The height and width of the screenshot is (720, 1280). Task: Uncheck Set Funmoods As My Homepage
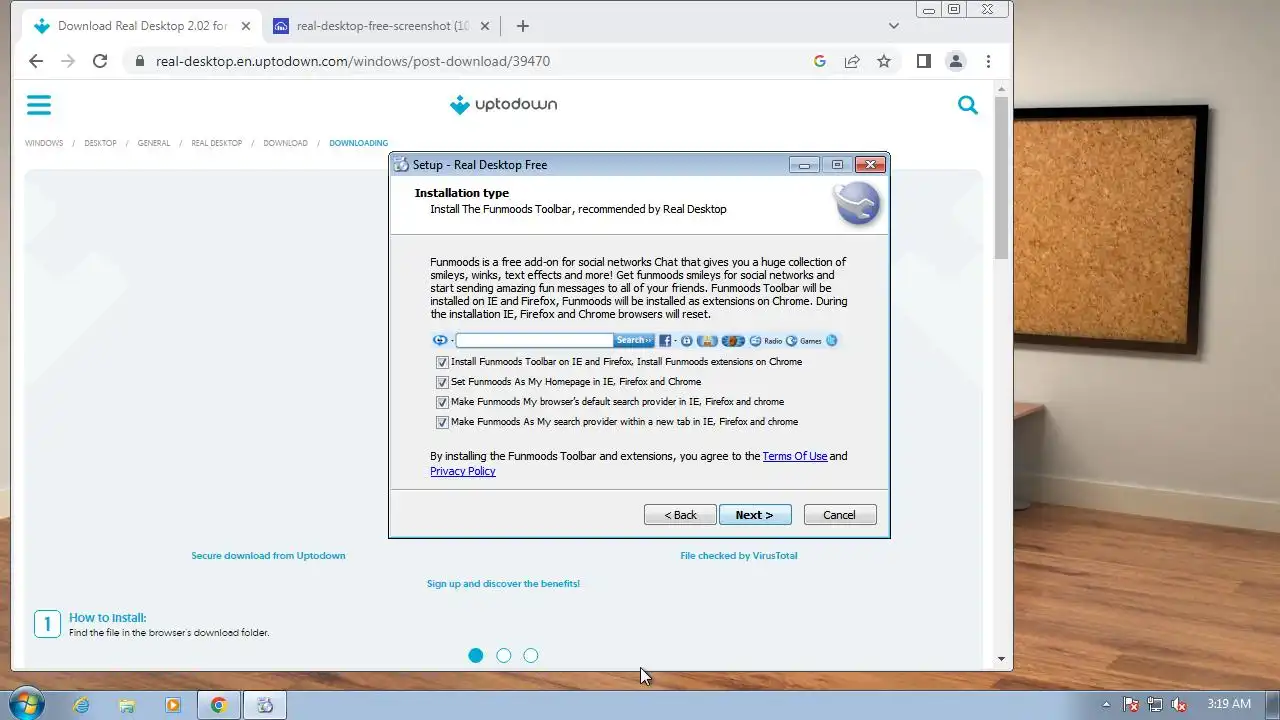pos(442,382)
